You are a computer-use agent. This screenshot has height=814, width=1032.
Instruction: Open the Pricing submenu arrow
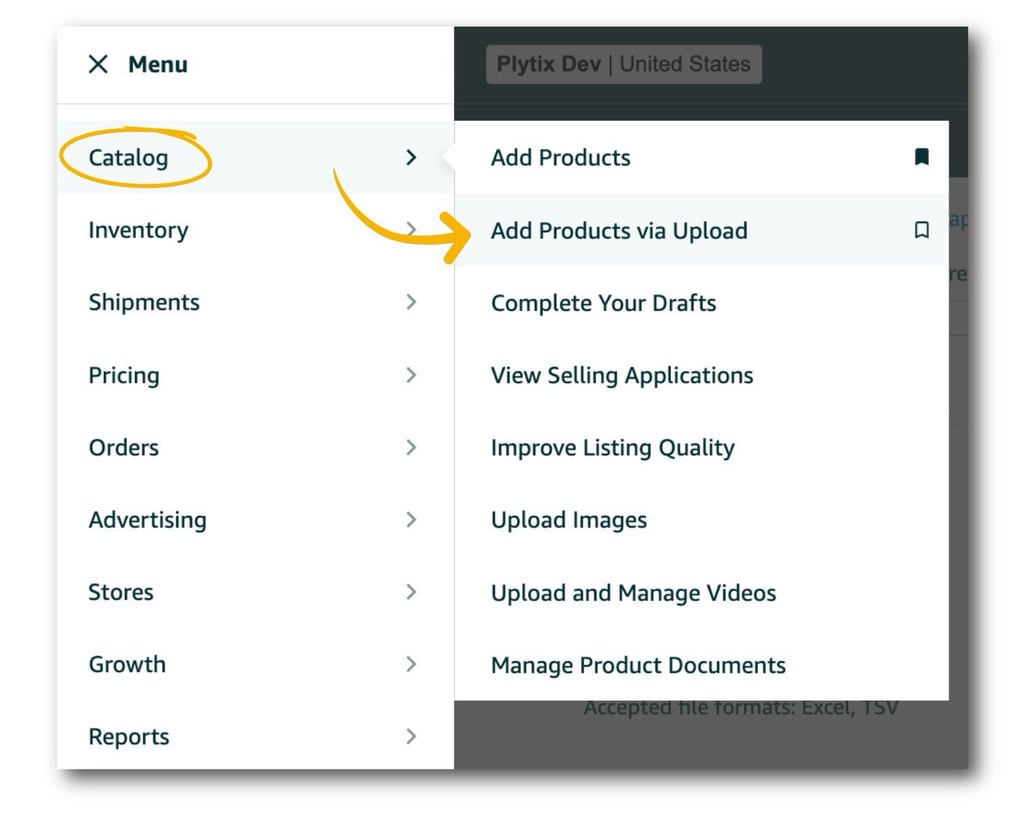pyautogui.click(x=411, y=375)
